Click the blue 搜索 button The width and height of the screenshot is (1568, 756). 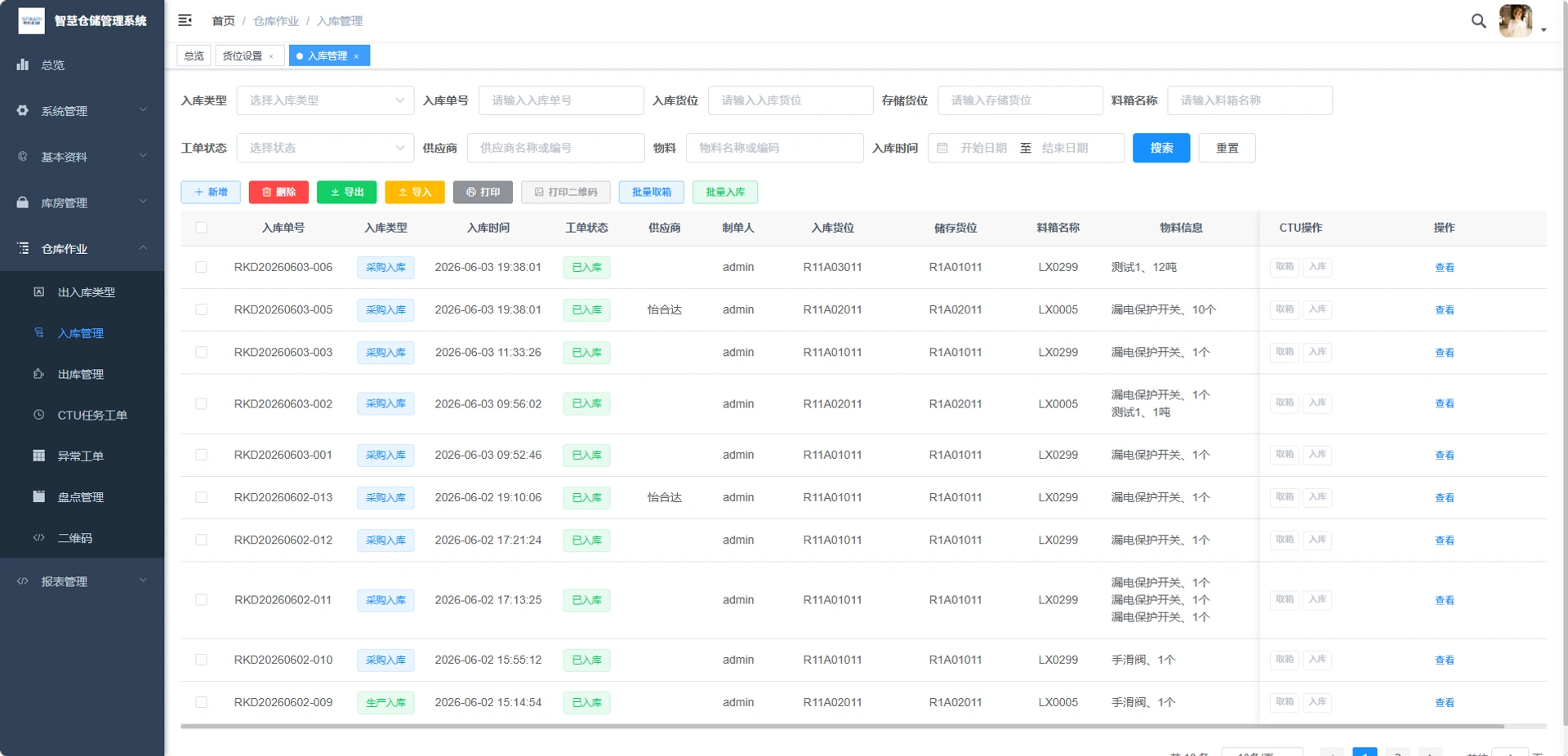click(1161, 148)
